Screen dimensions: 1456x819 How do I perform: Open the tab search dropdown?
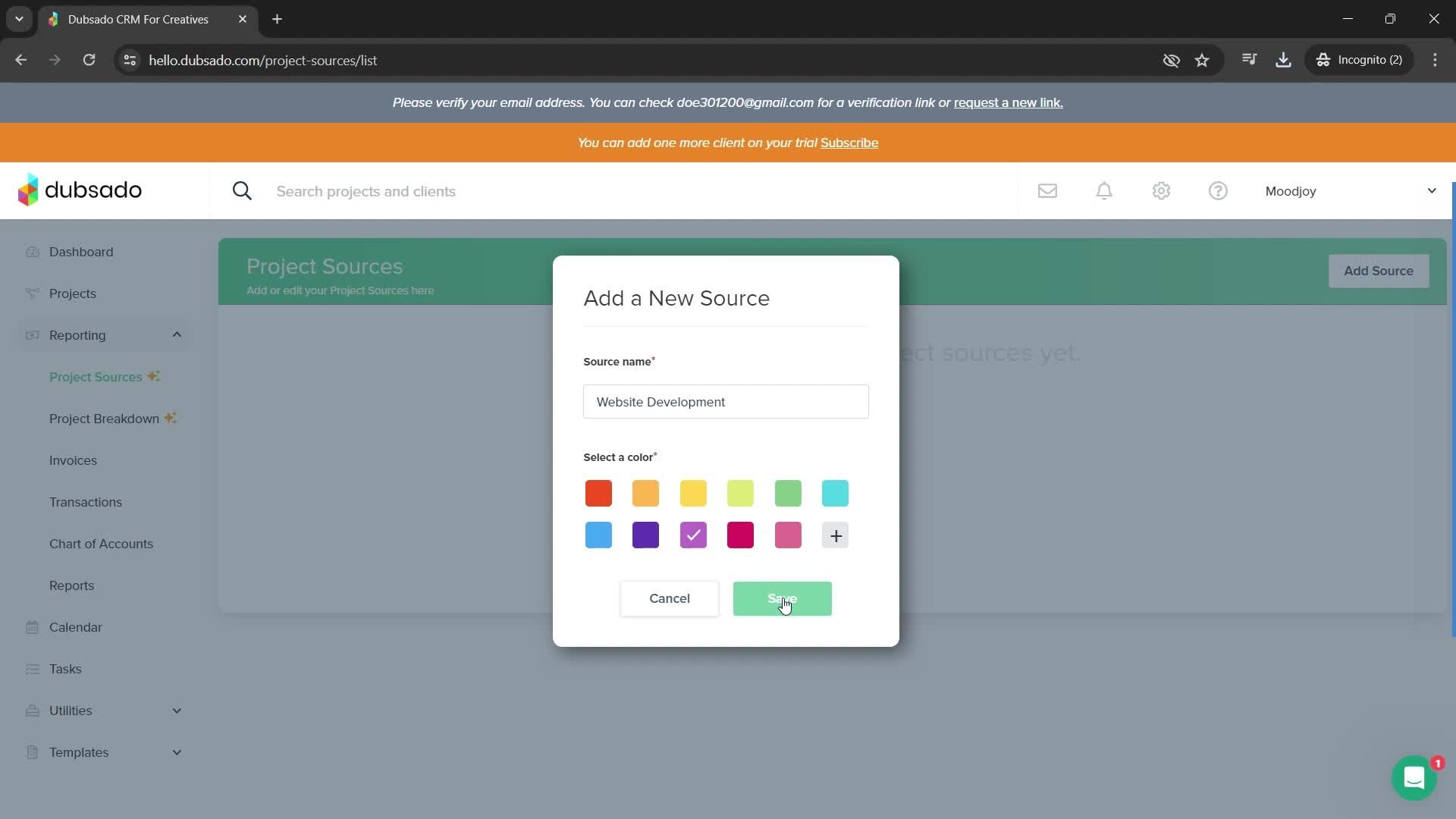(x=19, y=19)
